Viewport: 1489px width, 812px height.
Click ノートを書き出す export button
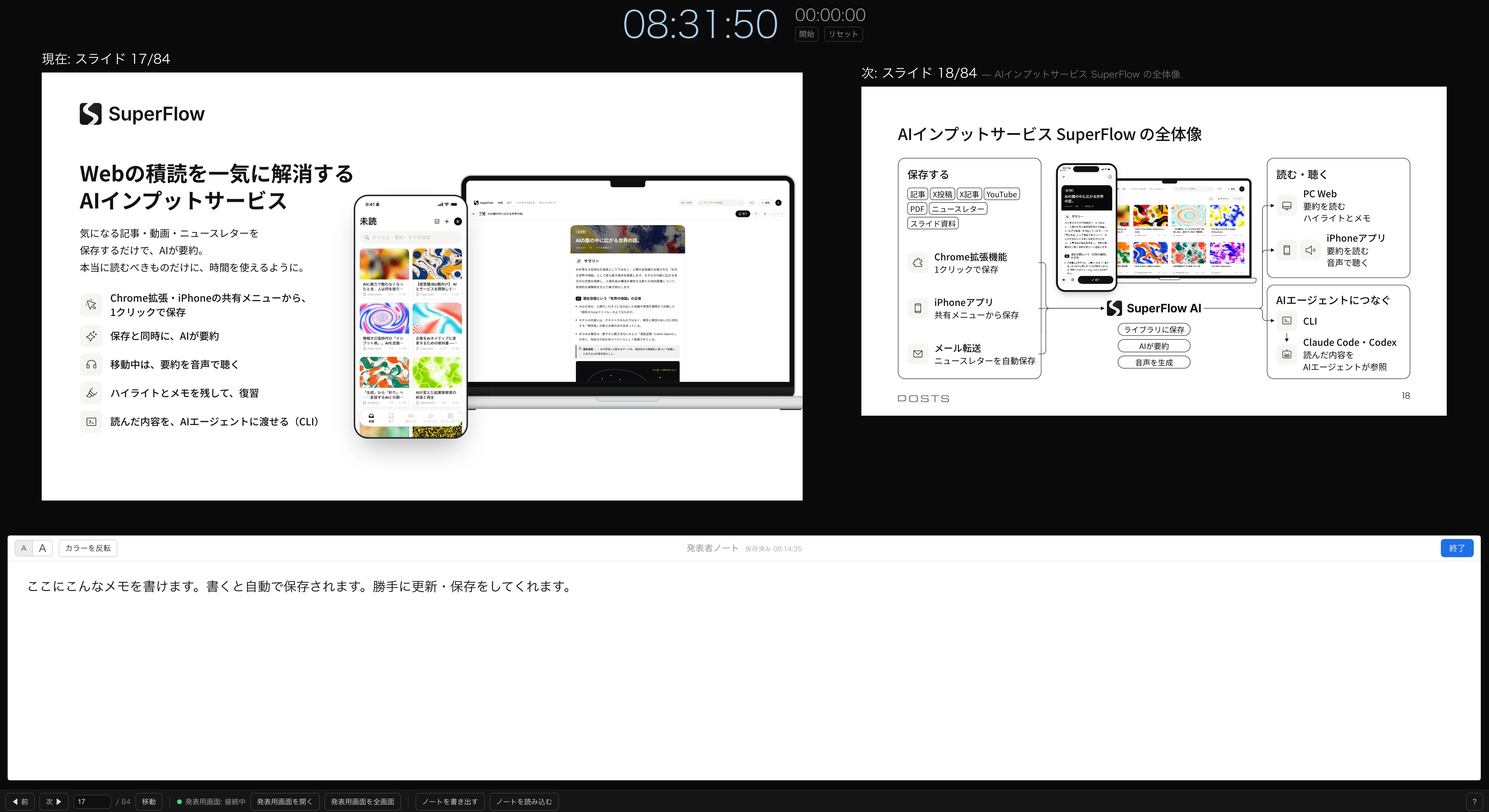tap(450, 802)
